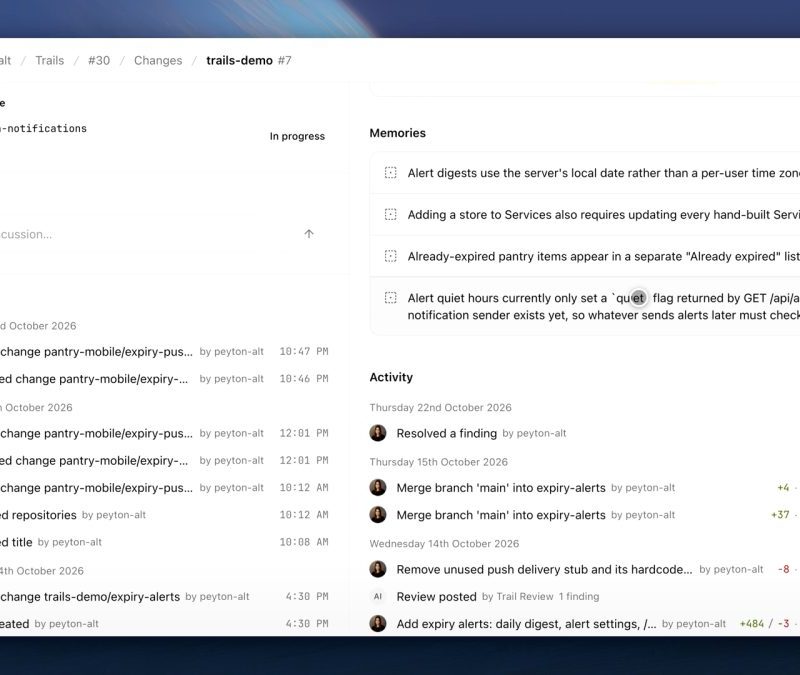Open the #30 breadcrumb link
800x675 pixels.
[99, 60]
